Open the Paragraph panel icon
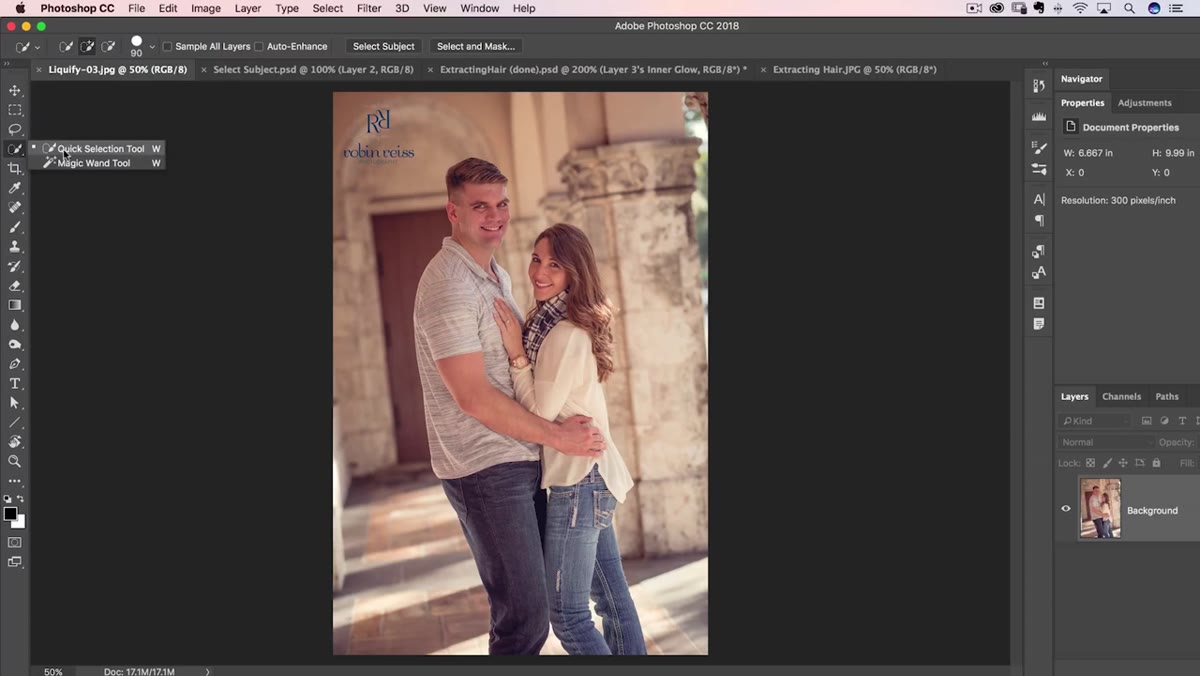 pos(1039,220)
